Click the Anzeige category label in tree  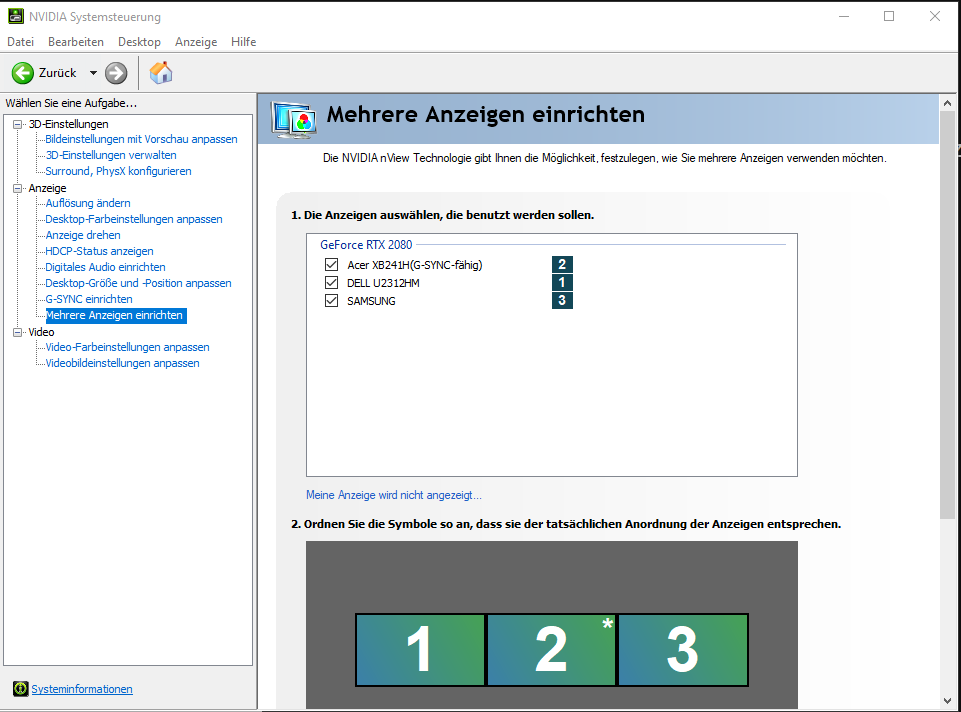pos(47,188)
